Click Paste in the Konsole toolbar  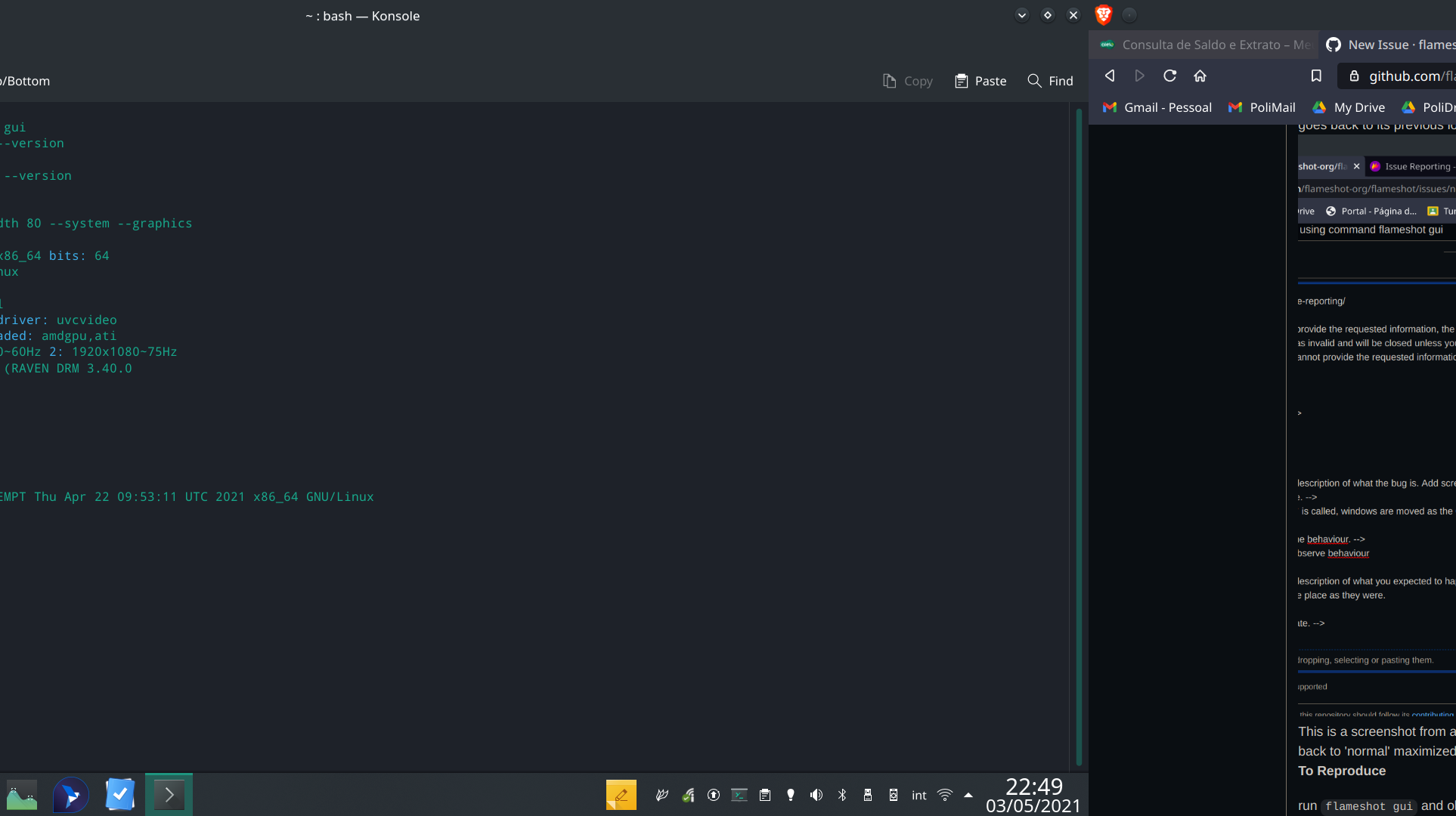click(980, 81)
